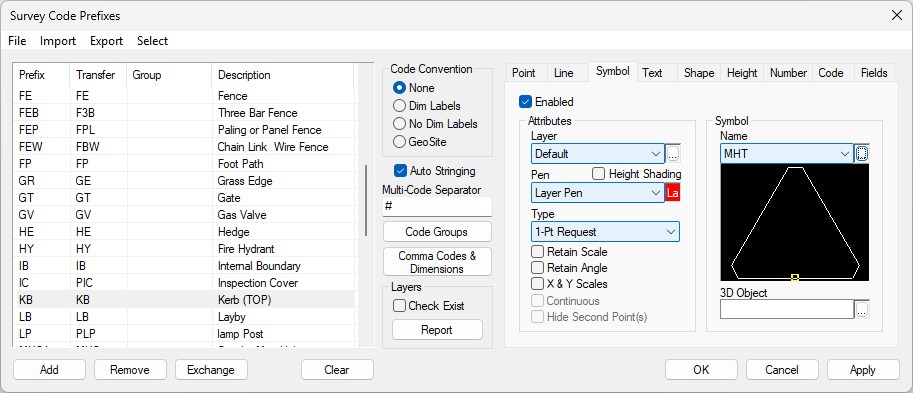Open the Type dropdown showing 1-Pt Request
Image resolution: width=913 pixels, height=393 pixels.
click(x=605, y=232)
